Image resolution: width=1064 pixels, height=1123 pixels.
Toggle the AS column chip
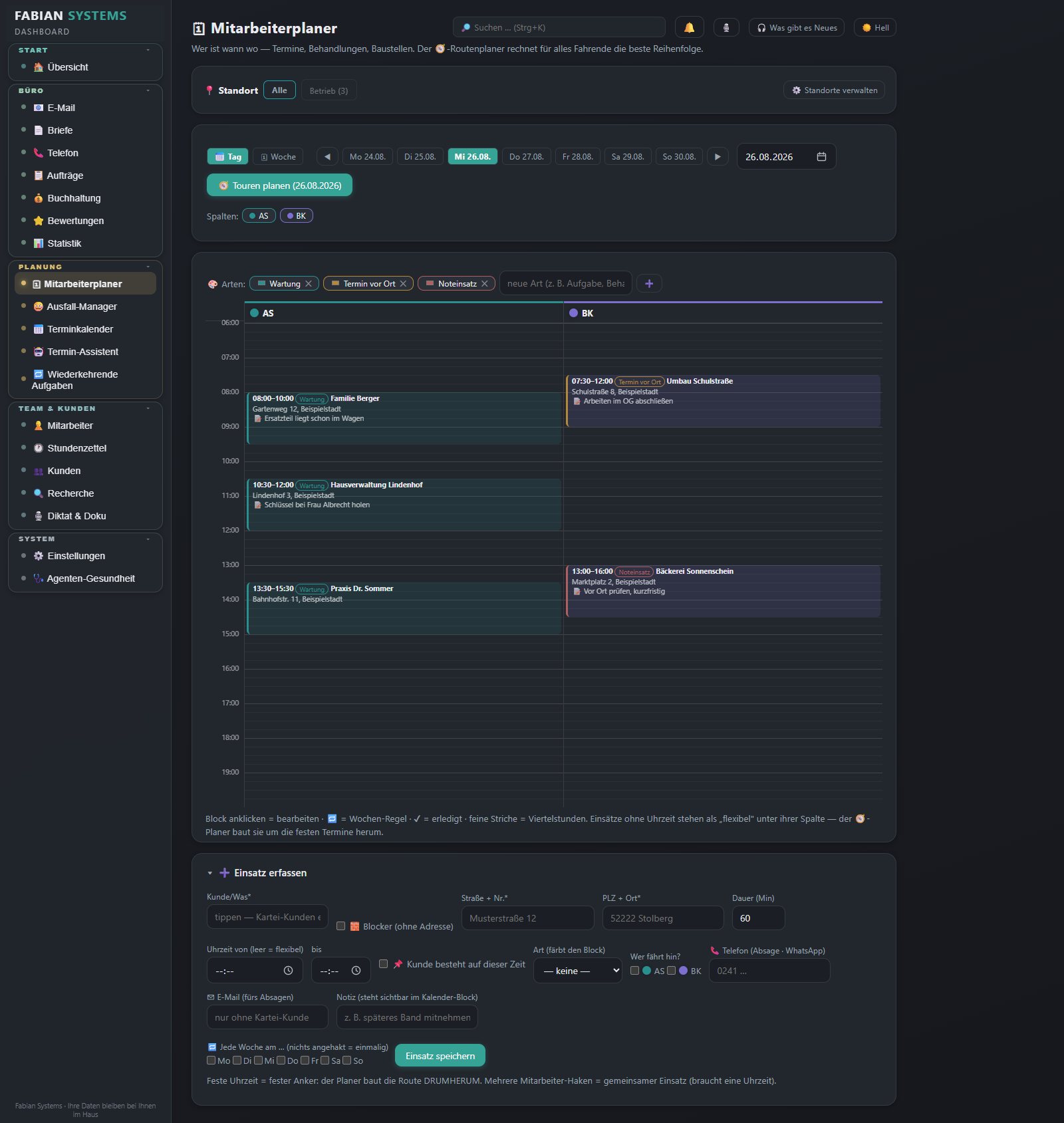pyautogui.click(x=259, y=216)
